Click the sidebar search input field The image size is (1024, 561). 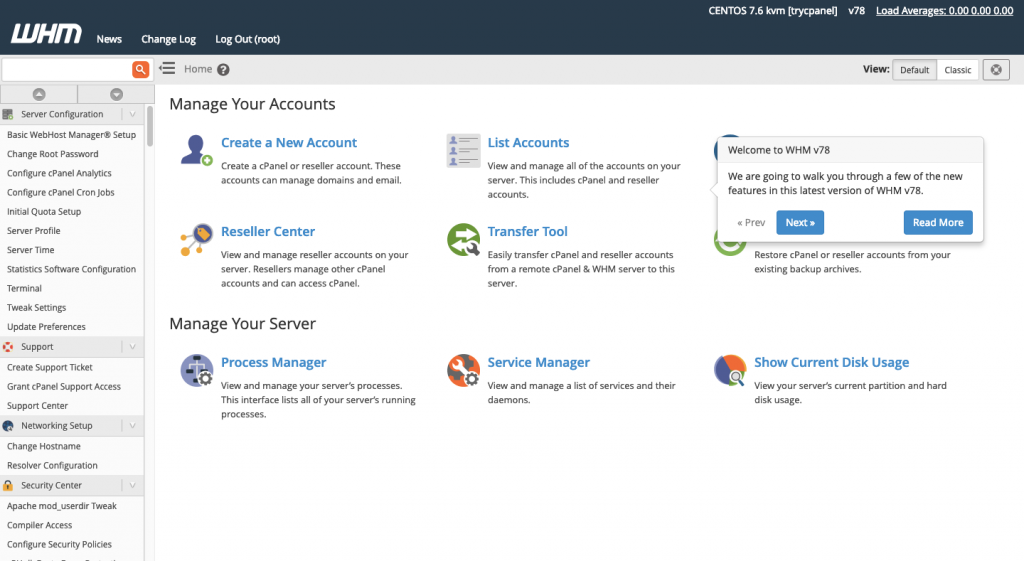pyautogui.click(x=67, y=69)
